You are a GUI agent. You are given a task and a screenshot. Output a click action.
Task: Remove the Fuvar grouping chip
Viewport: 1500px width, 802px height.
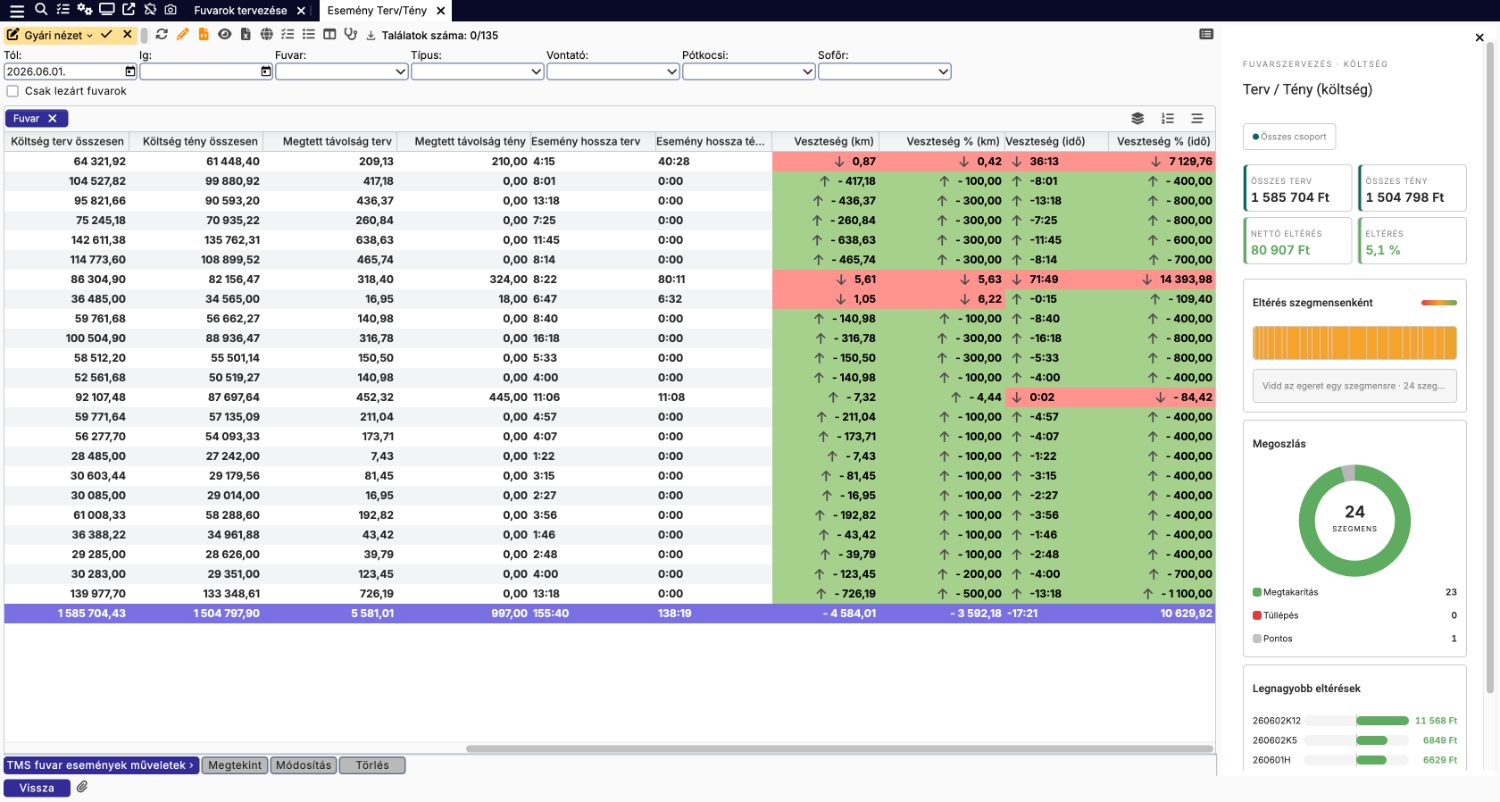[52, 118]
